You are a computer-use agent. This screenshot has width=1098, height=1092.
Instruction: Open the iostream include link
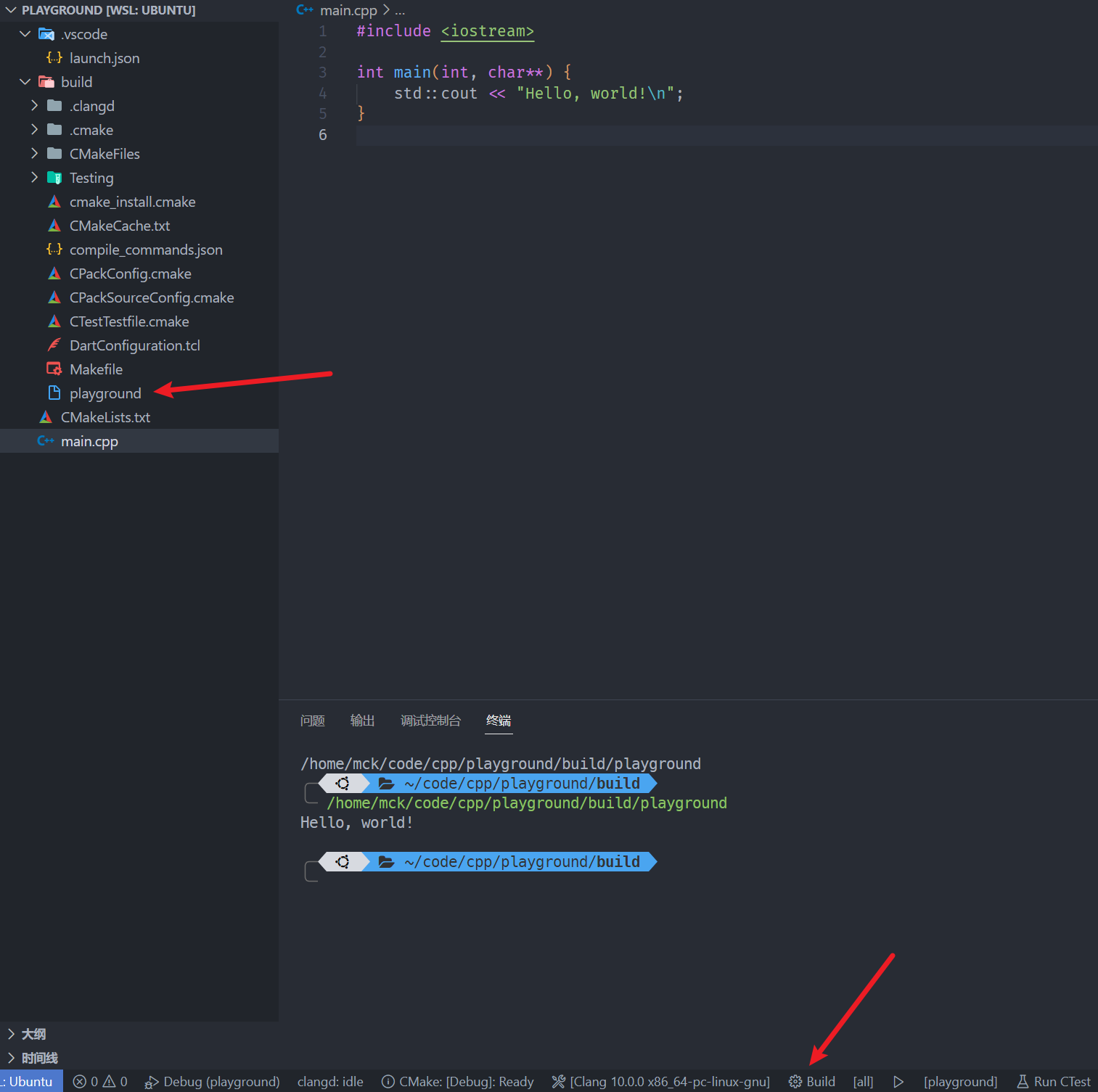(487, 31)
